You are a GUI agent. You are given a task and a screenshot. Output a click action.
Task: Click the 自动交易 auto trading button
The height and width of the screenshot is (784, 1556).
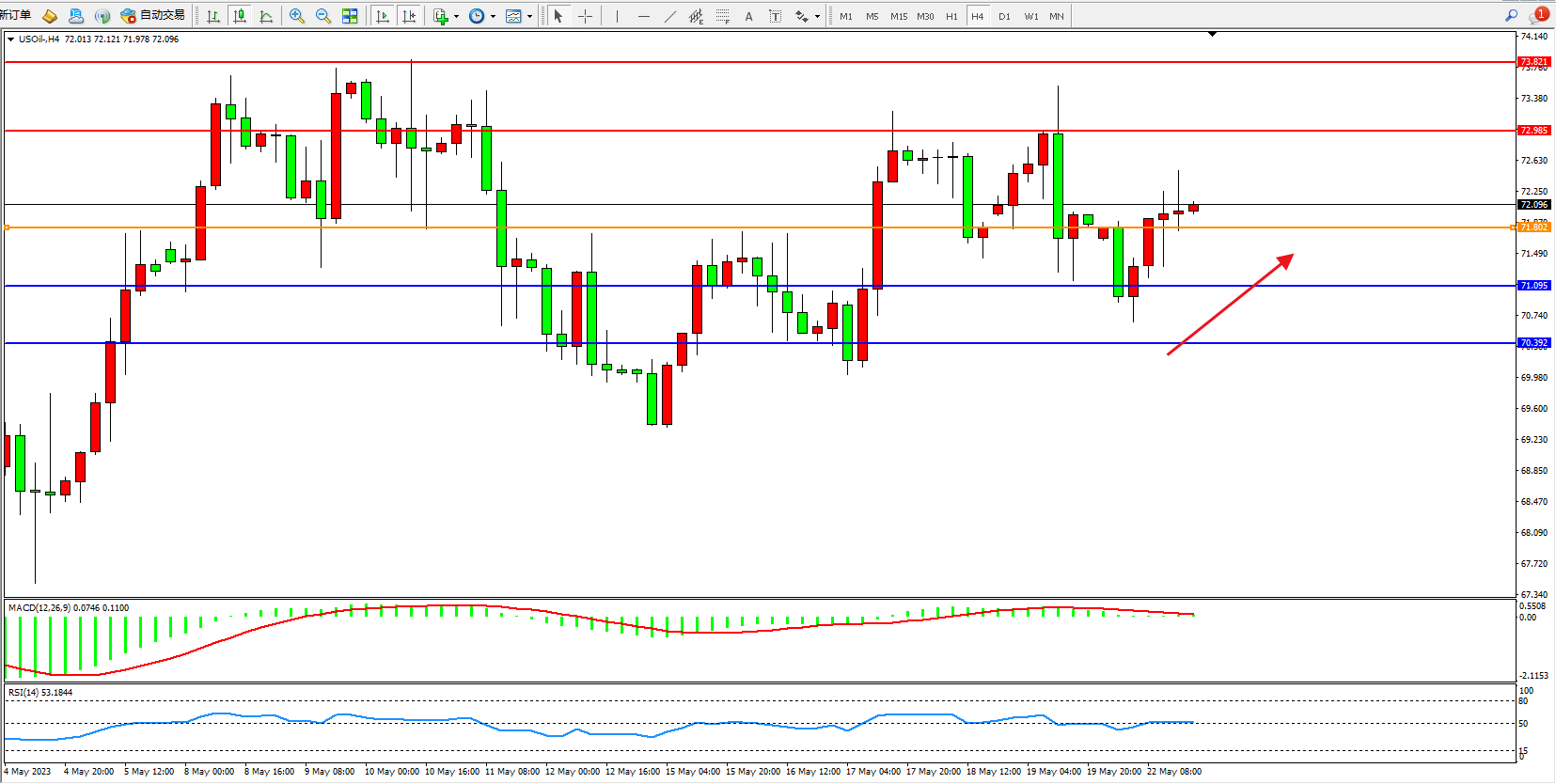153,15
